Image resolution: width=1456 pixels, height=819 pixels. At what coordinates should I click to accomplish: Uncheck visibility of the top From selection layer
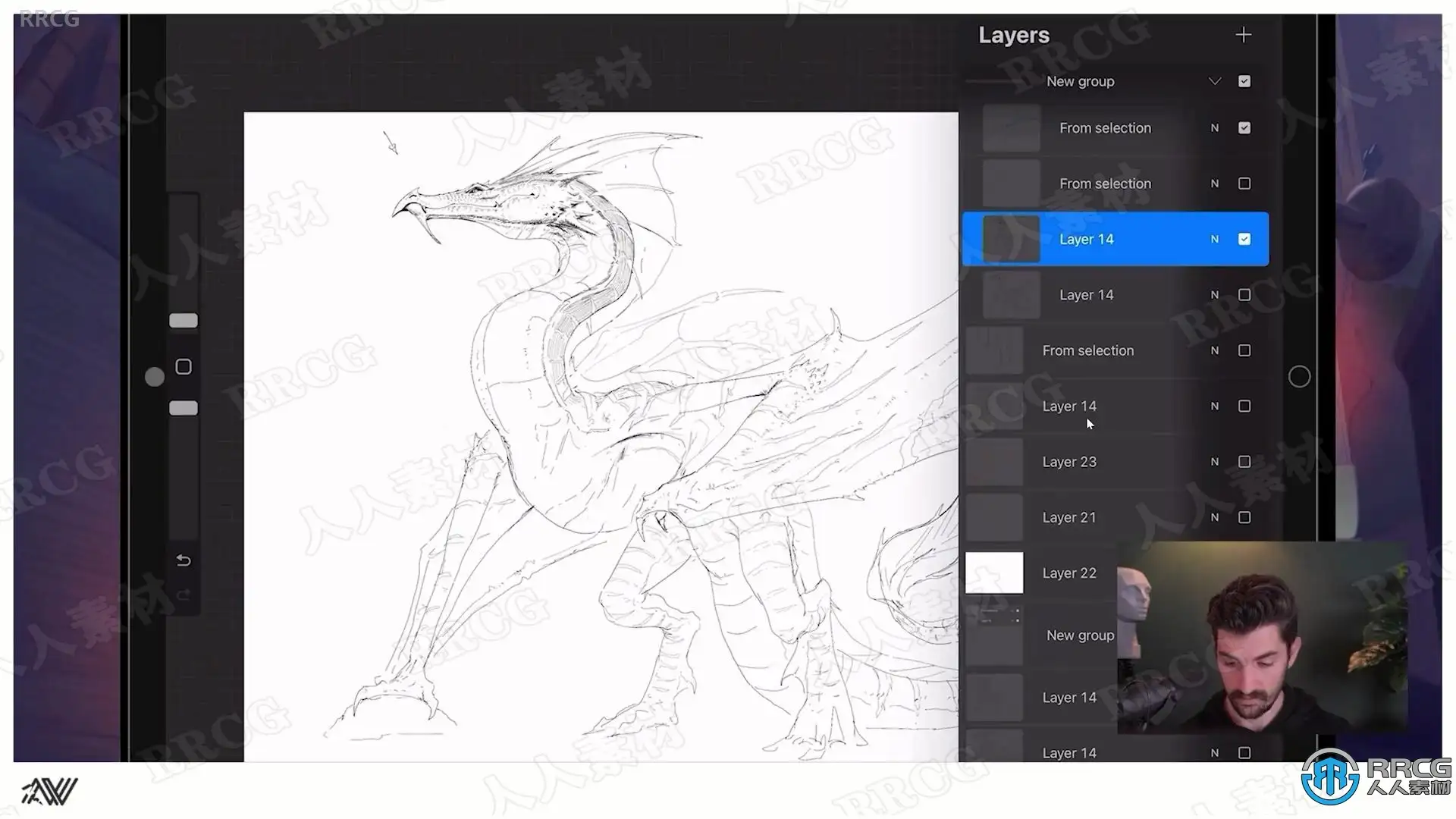click(1244, 128)
